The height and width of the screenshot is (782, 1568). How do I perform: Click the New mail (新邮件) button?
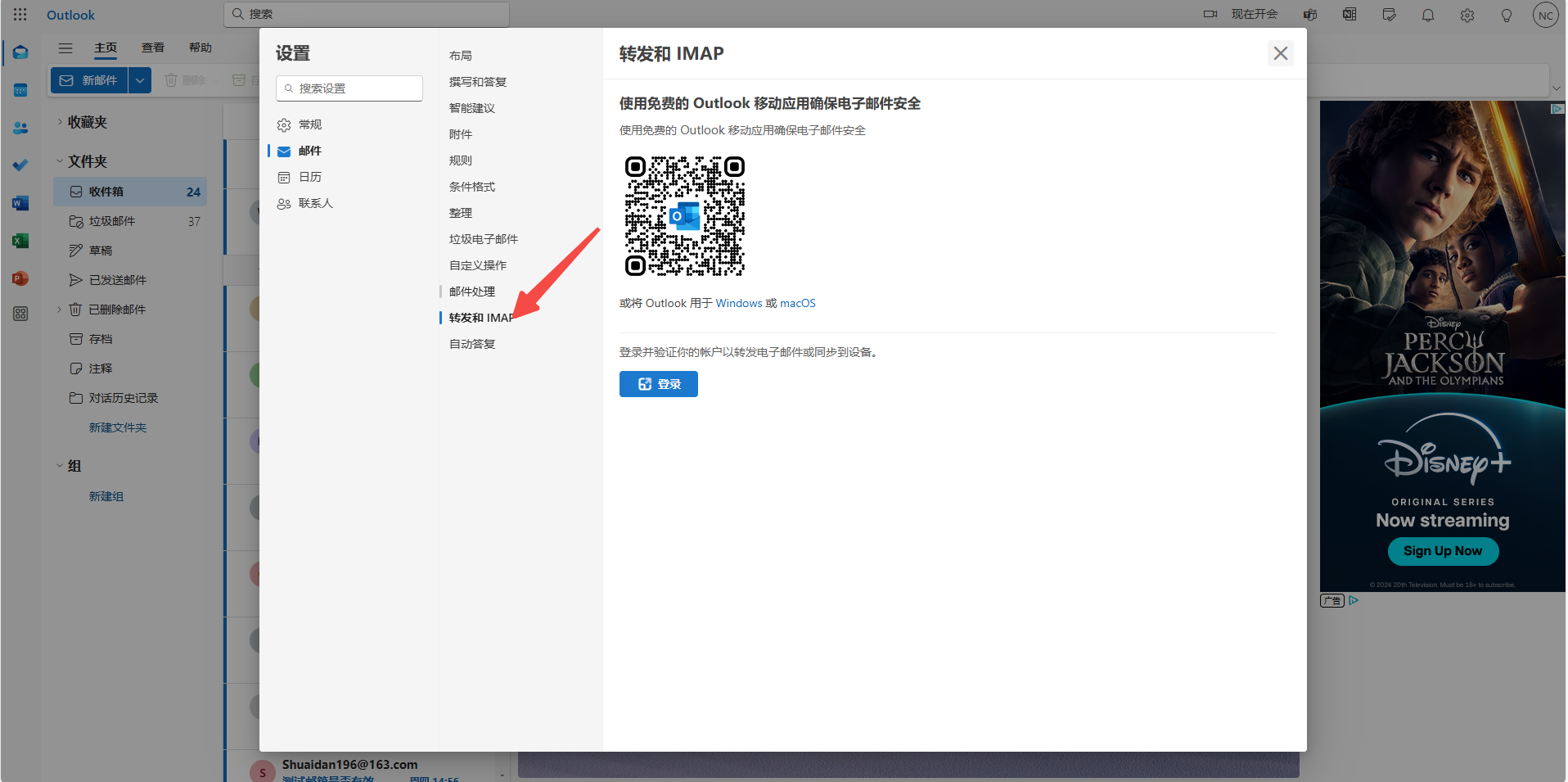[x=89, y=80]
